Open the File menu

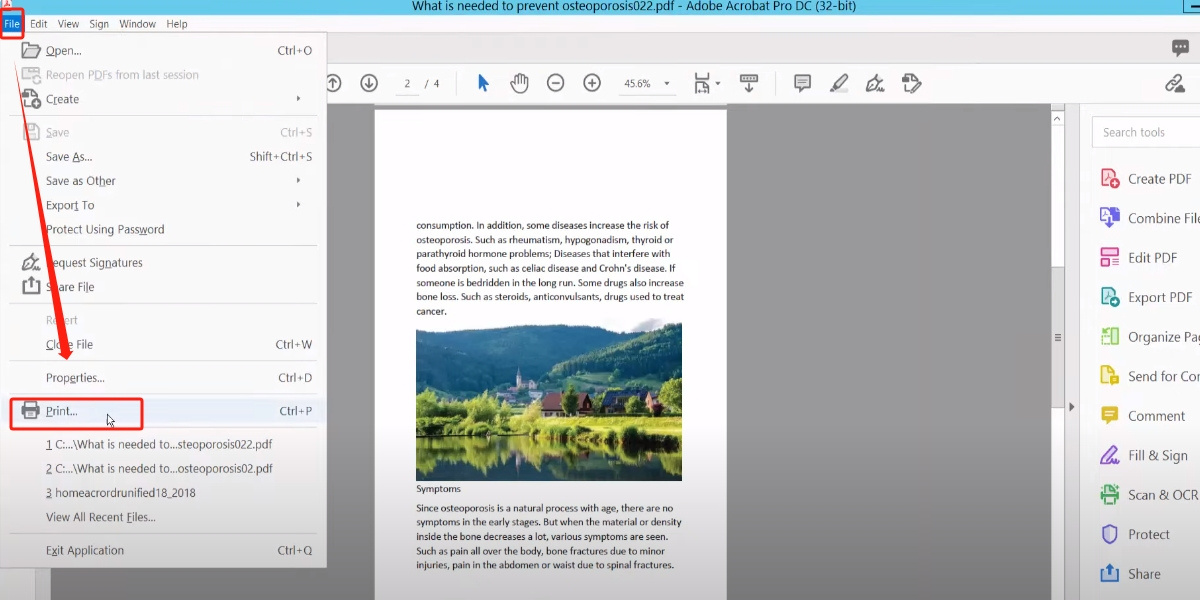click(x=12, y=23)
